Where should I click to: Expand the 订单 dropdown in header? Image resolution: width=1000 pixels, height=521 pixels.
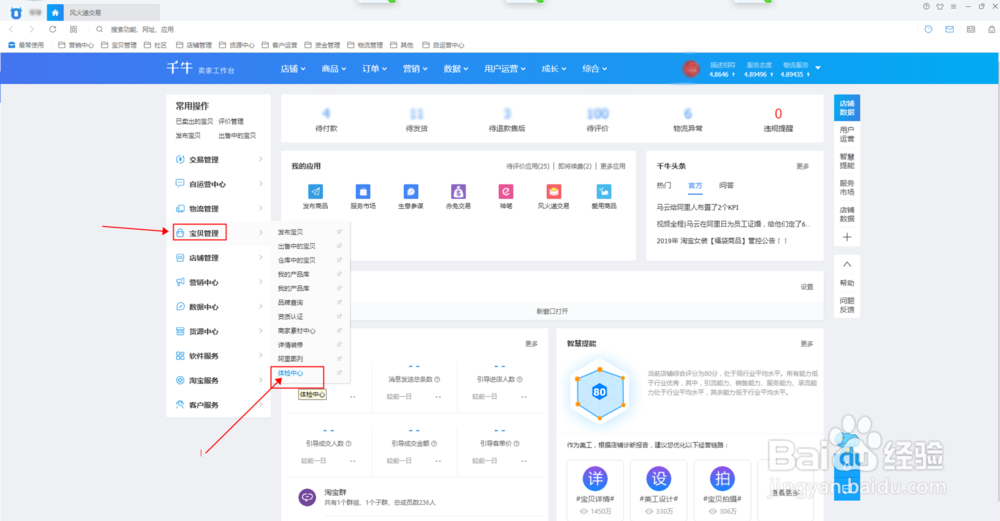375,68
